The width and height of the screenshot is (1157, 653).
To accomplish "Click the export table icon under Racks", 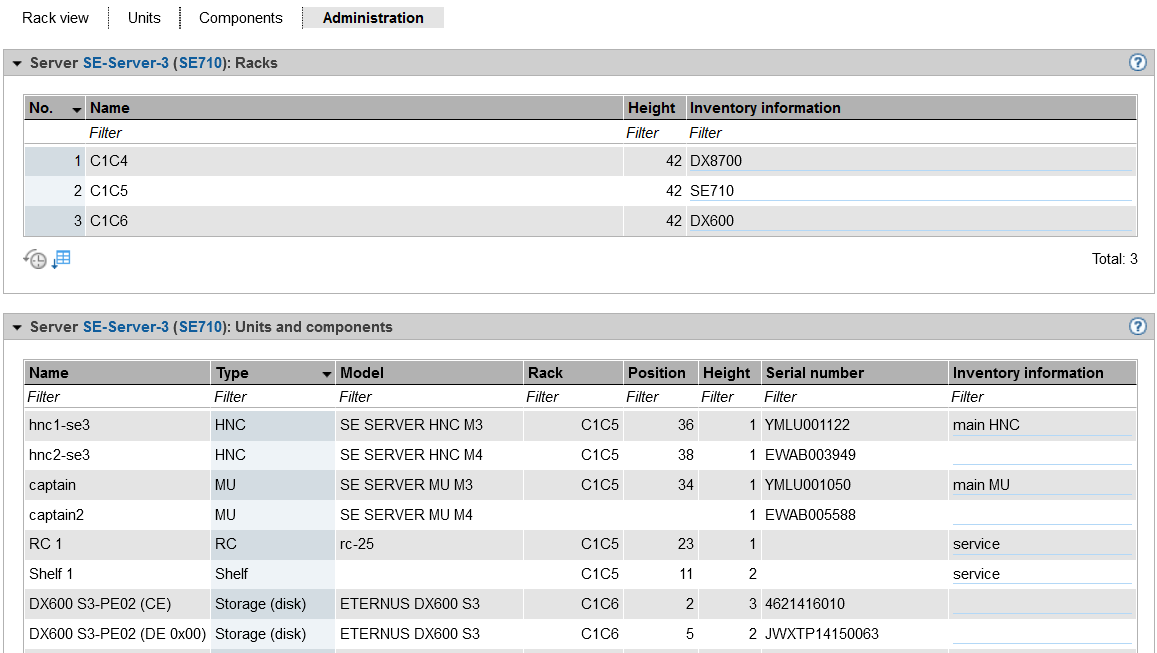I will tap(62, 259).
